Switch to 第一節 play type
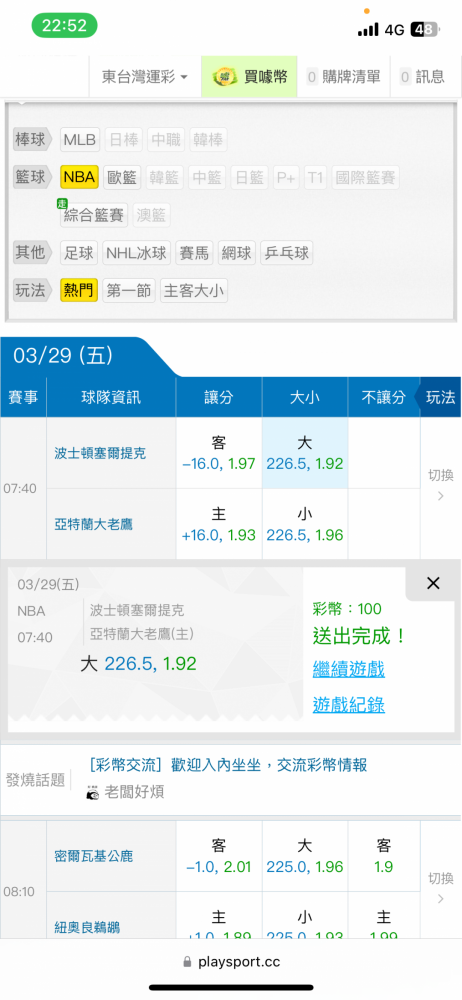 click(x=129, y=291)
